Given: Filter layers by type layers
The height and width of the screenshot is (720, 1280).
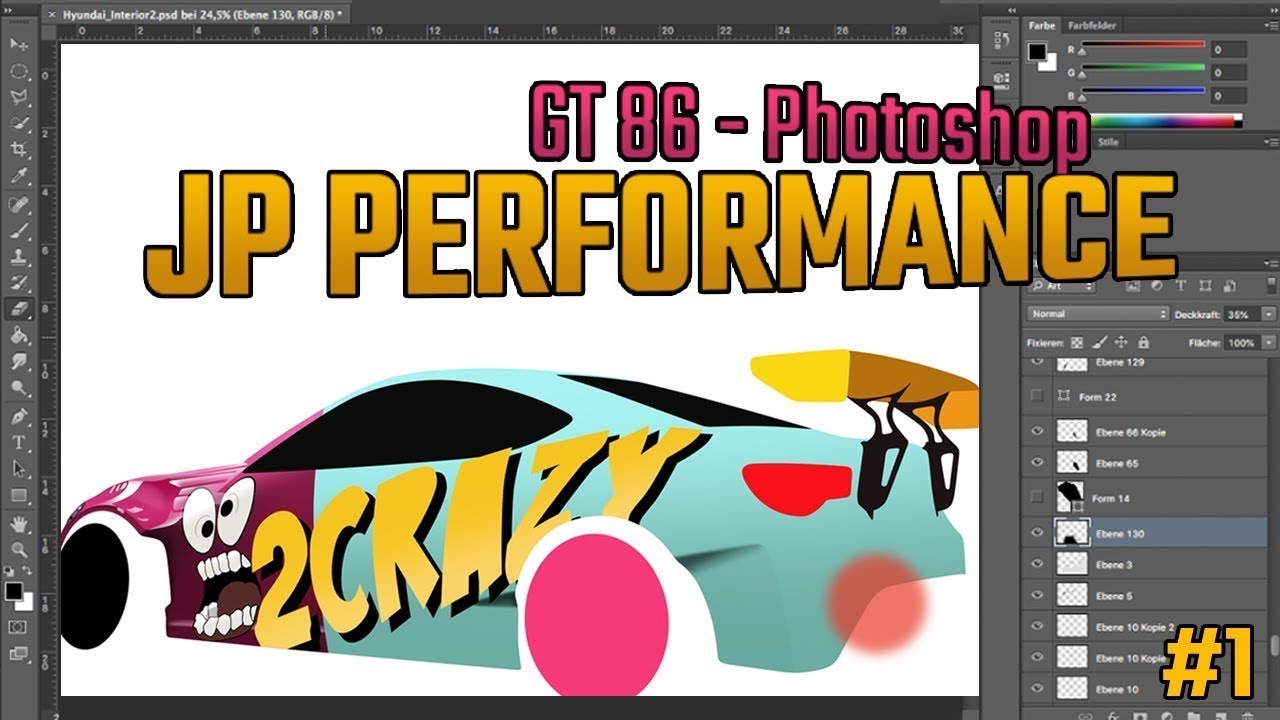Looking at the screenshot, I should tap(1179, 287).
